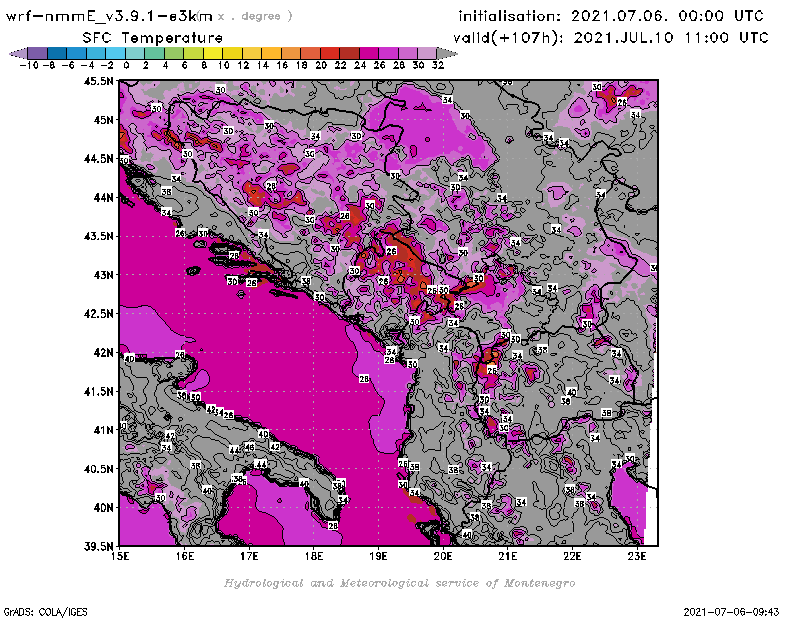The width and height of the screenshot is (800, 618).
Task: Click the 19E longitude label
Action: (378, 556)
